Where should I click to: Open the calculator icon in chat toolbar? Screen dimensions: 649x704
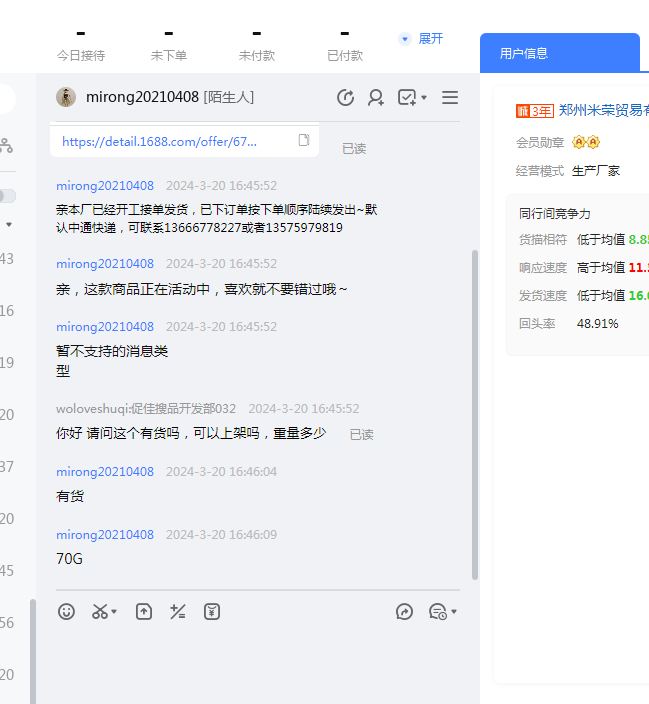click(178, 611)
